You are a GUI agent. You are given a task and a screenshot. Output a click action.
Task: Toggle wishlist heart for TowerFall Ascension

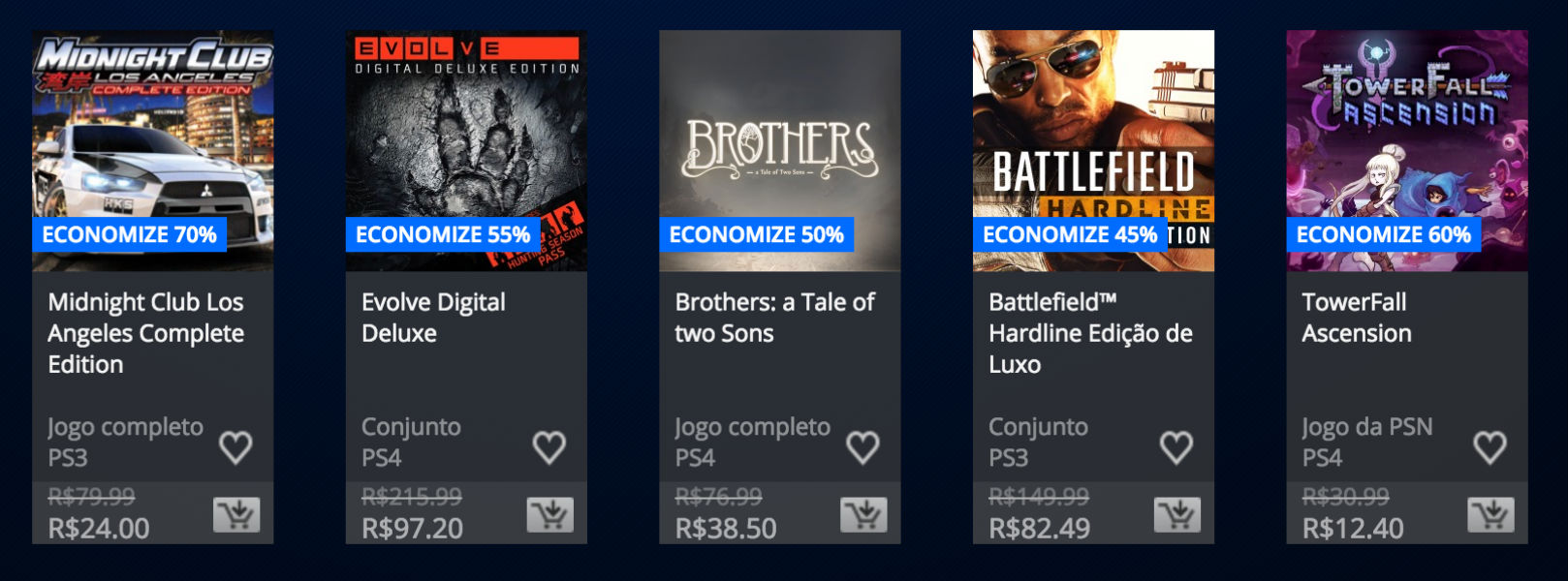[1490, 446]
